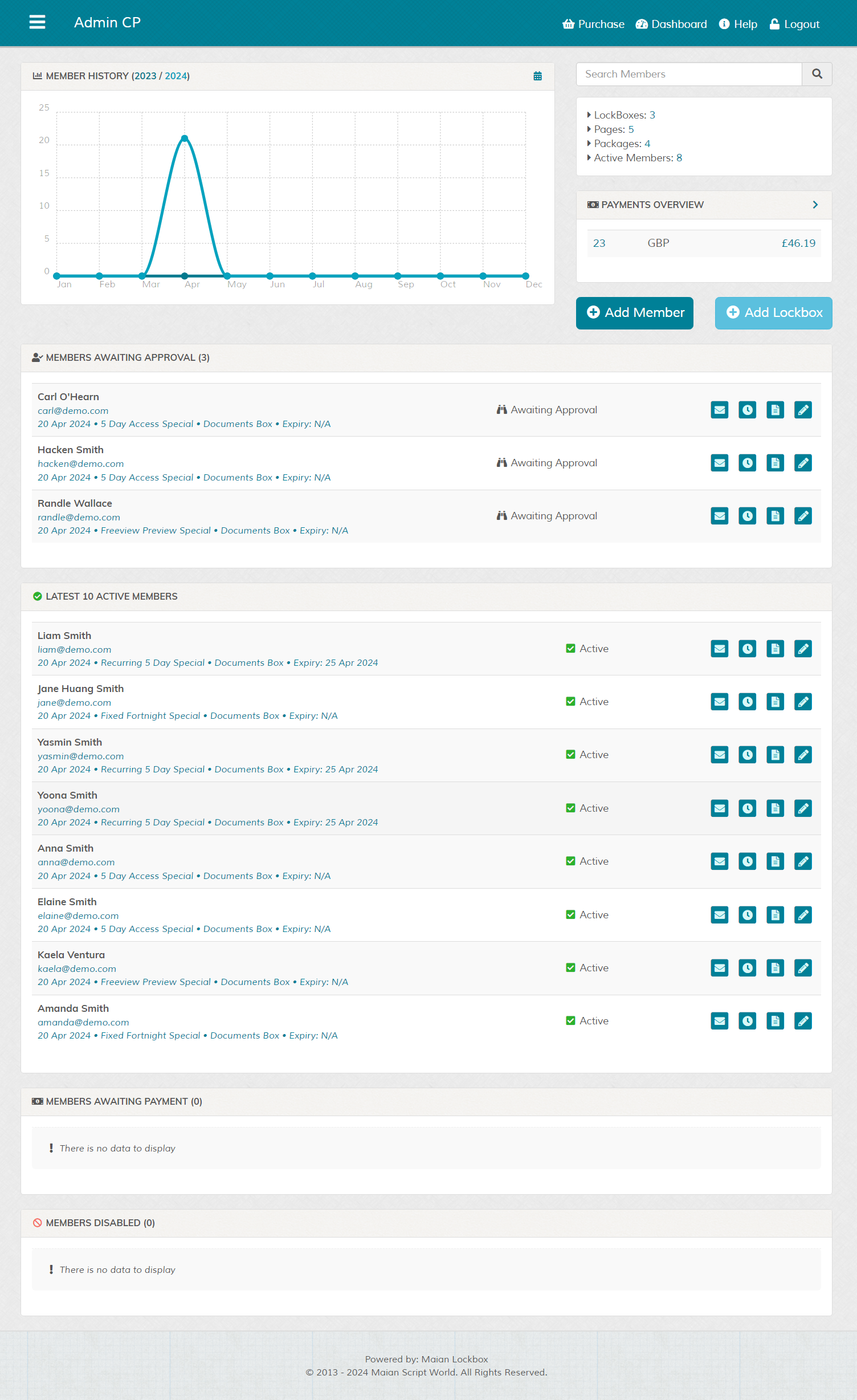Click Active checkmark for Anna Smith
The height and width of the screenshot is (1400, 857).
[570, 861]
